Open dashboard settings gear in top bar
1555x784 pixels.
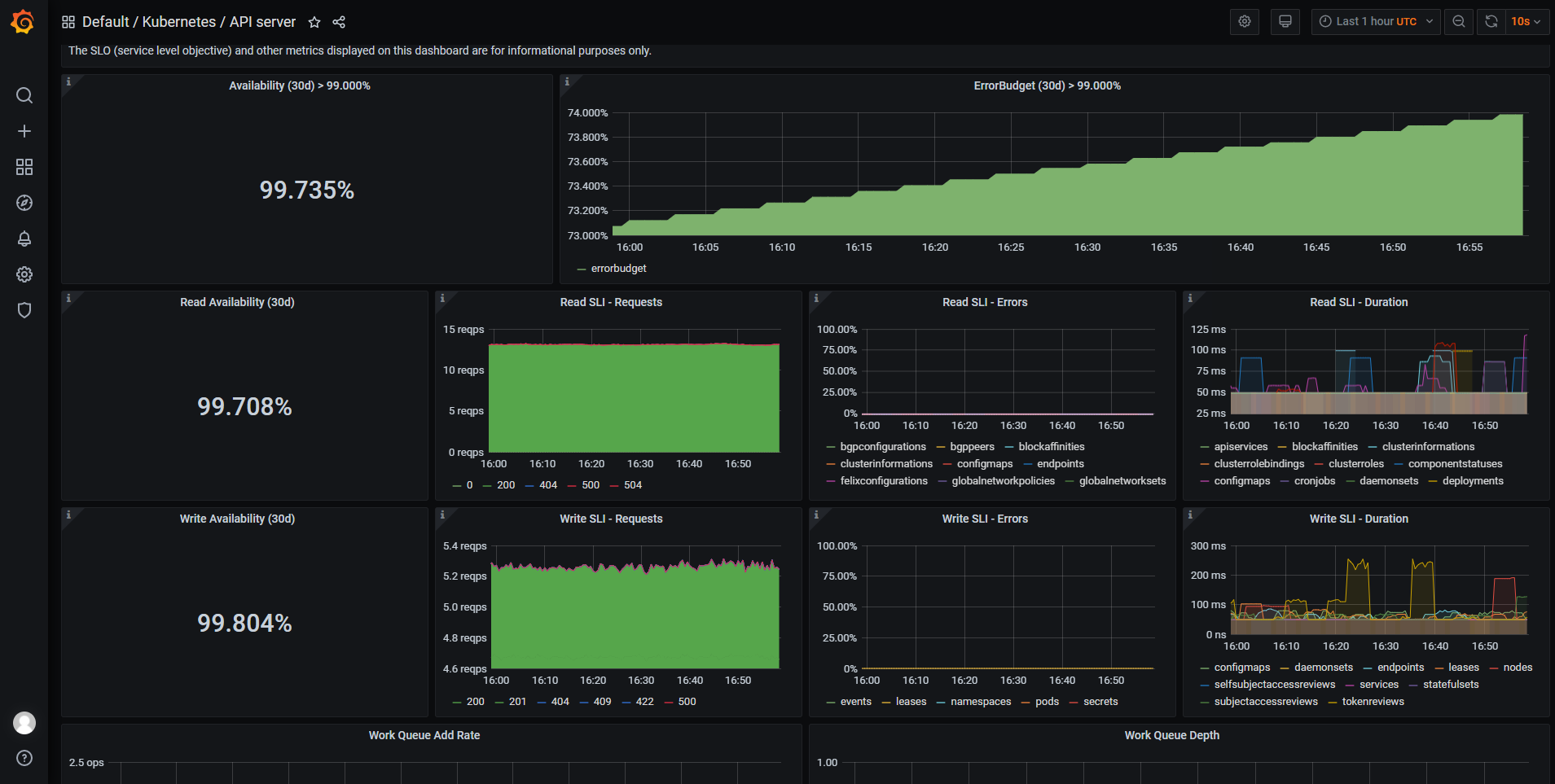tap(1244, 22)
